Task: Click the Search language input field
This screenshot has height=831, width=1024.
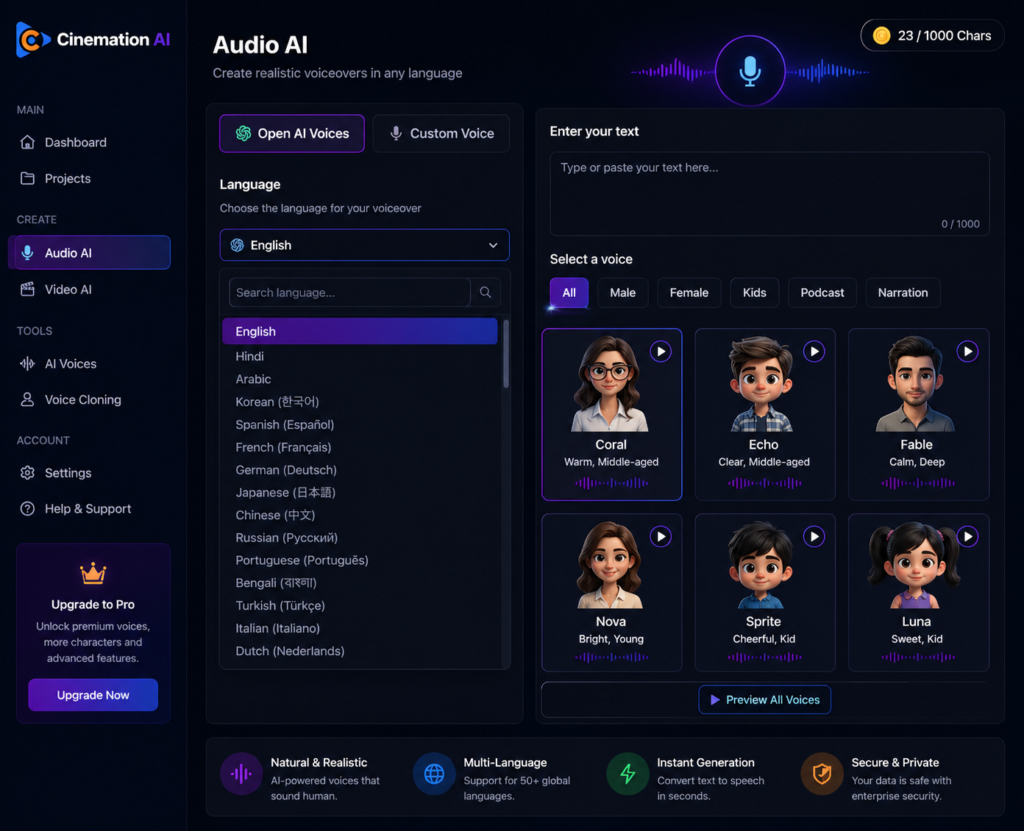Action: (x=349, y=292)
